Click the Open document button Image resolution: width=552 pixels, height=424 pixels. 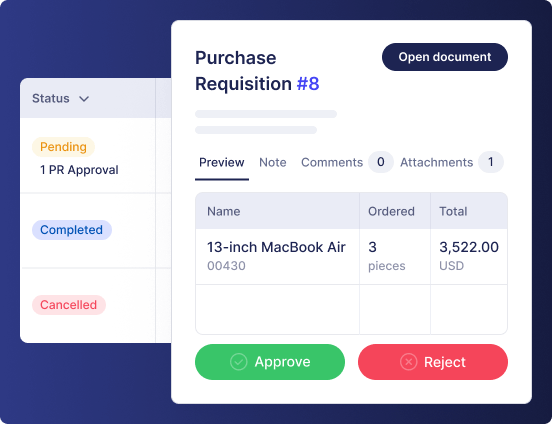[445, 57]
